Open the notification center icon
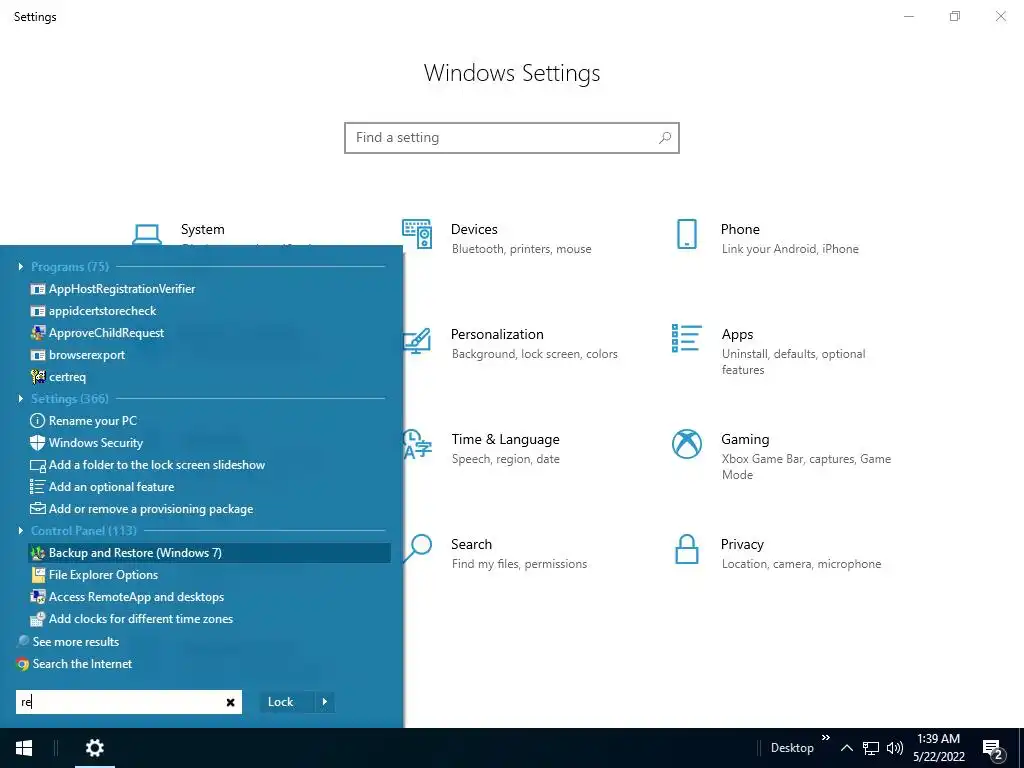Viewport: 1024px width, 768px height. tap(993, 749)
